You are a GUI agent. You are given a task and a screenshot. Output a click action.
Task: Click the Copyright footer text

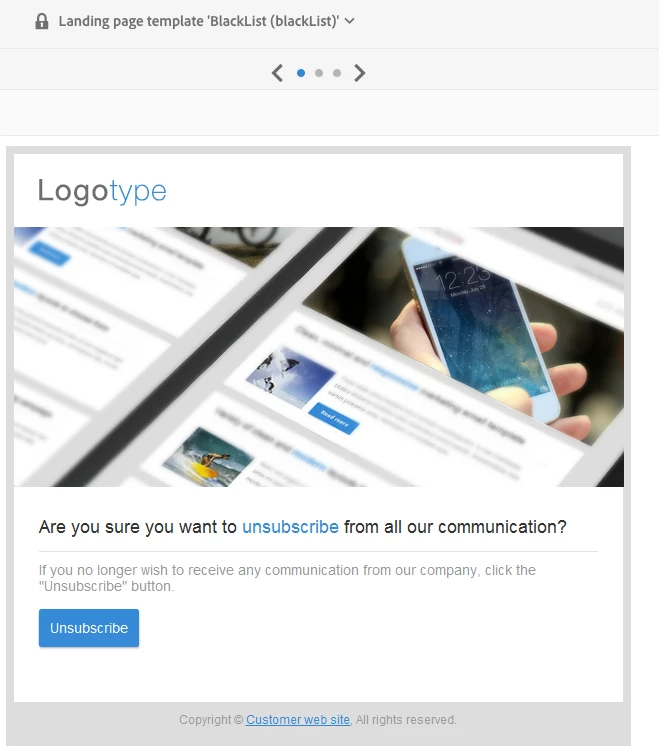pyautogui.click(x=318, y=719)
